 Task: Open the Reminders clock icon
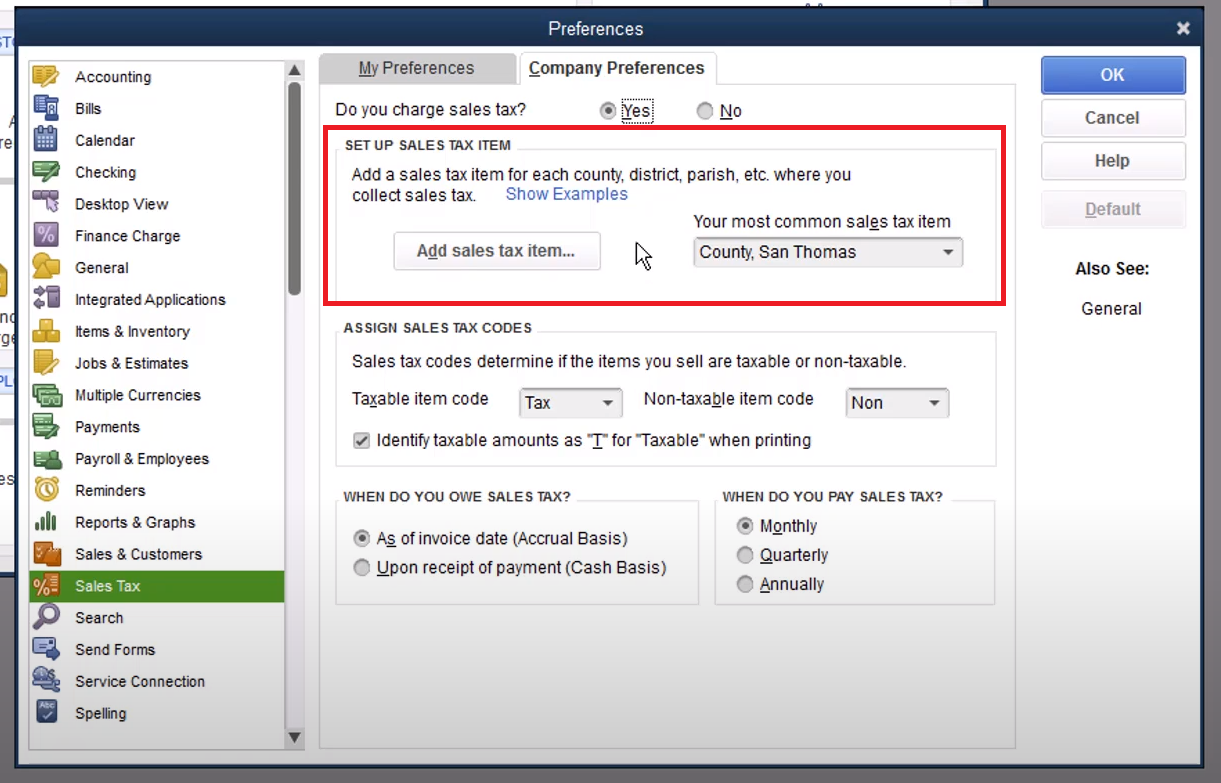(46, 490)
